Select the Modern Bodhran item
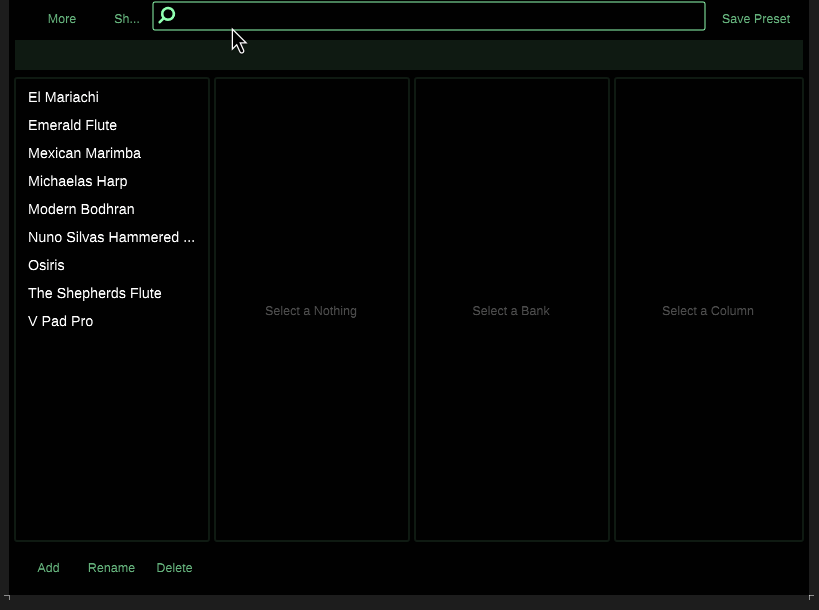 (81, 209)
